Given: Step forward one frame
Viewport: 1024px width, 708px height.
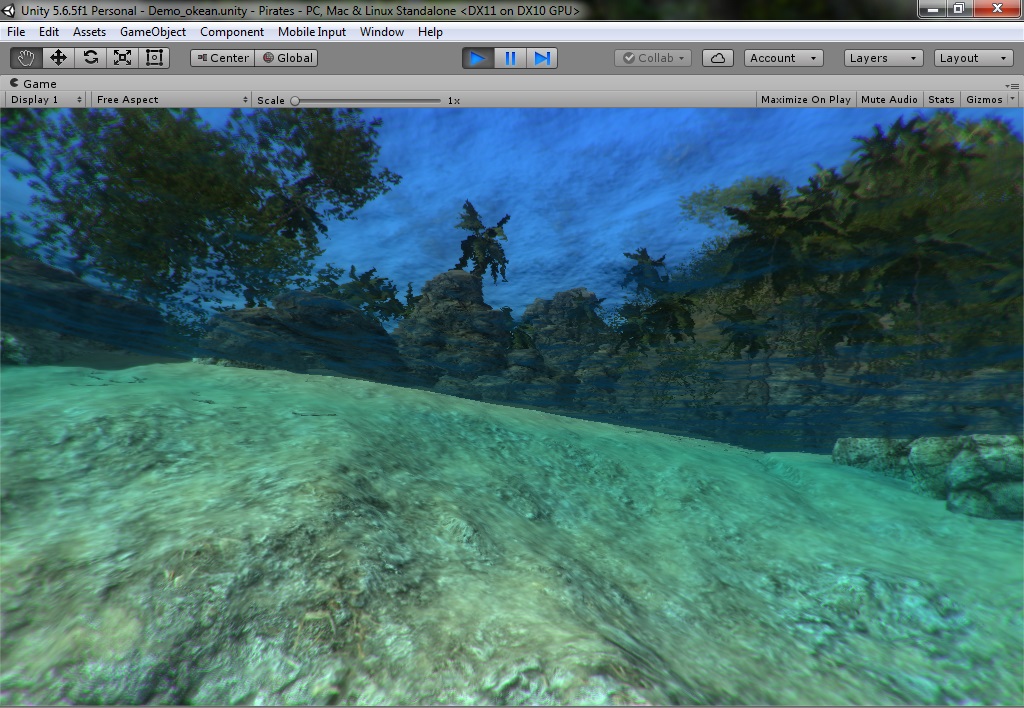Looking at the screenshot, I should click(542, 58).
